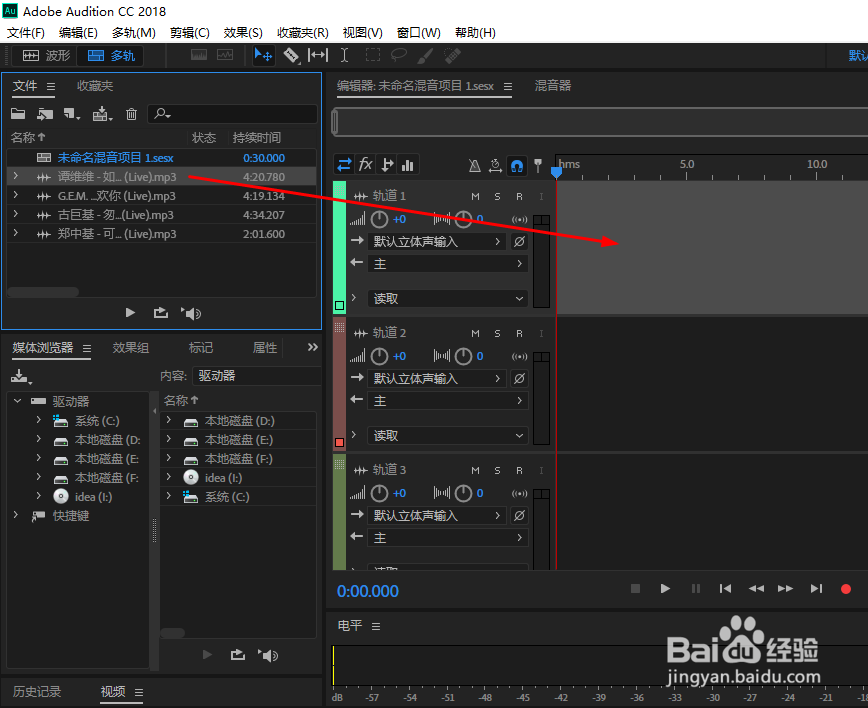Click insert into multitrack icon in Files panel

coord(102,114)
